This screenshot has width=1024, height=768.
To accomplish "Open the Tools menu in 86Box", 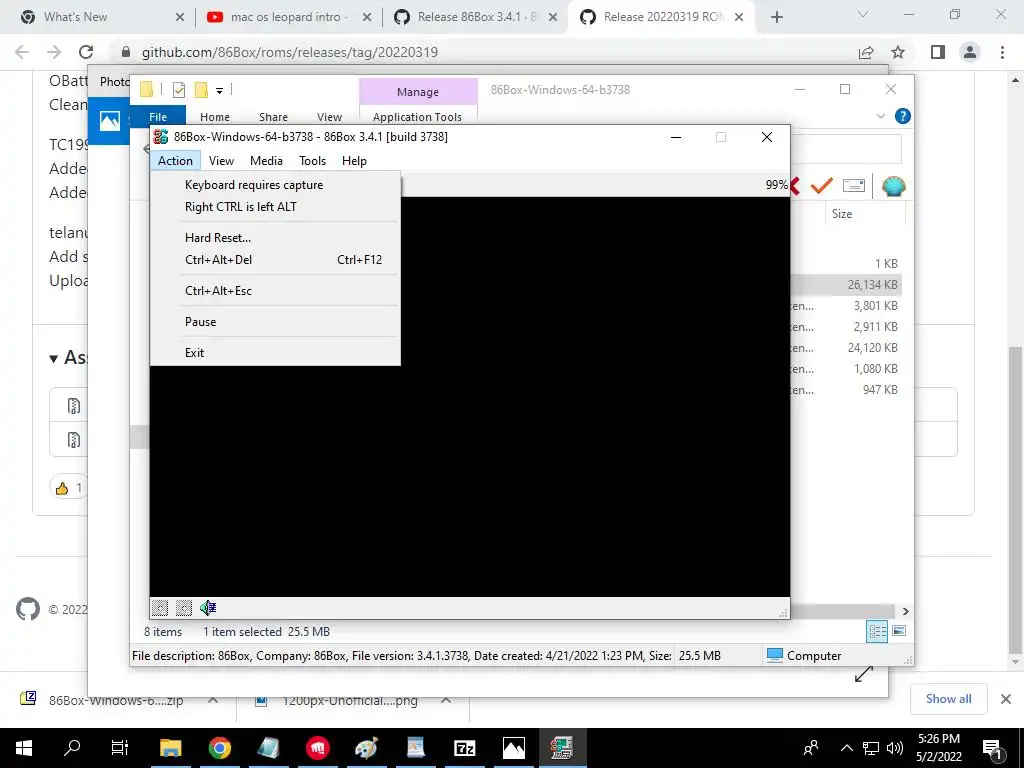I will tap(312, 161).
